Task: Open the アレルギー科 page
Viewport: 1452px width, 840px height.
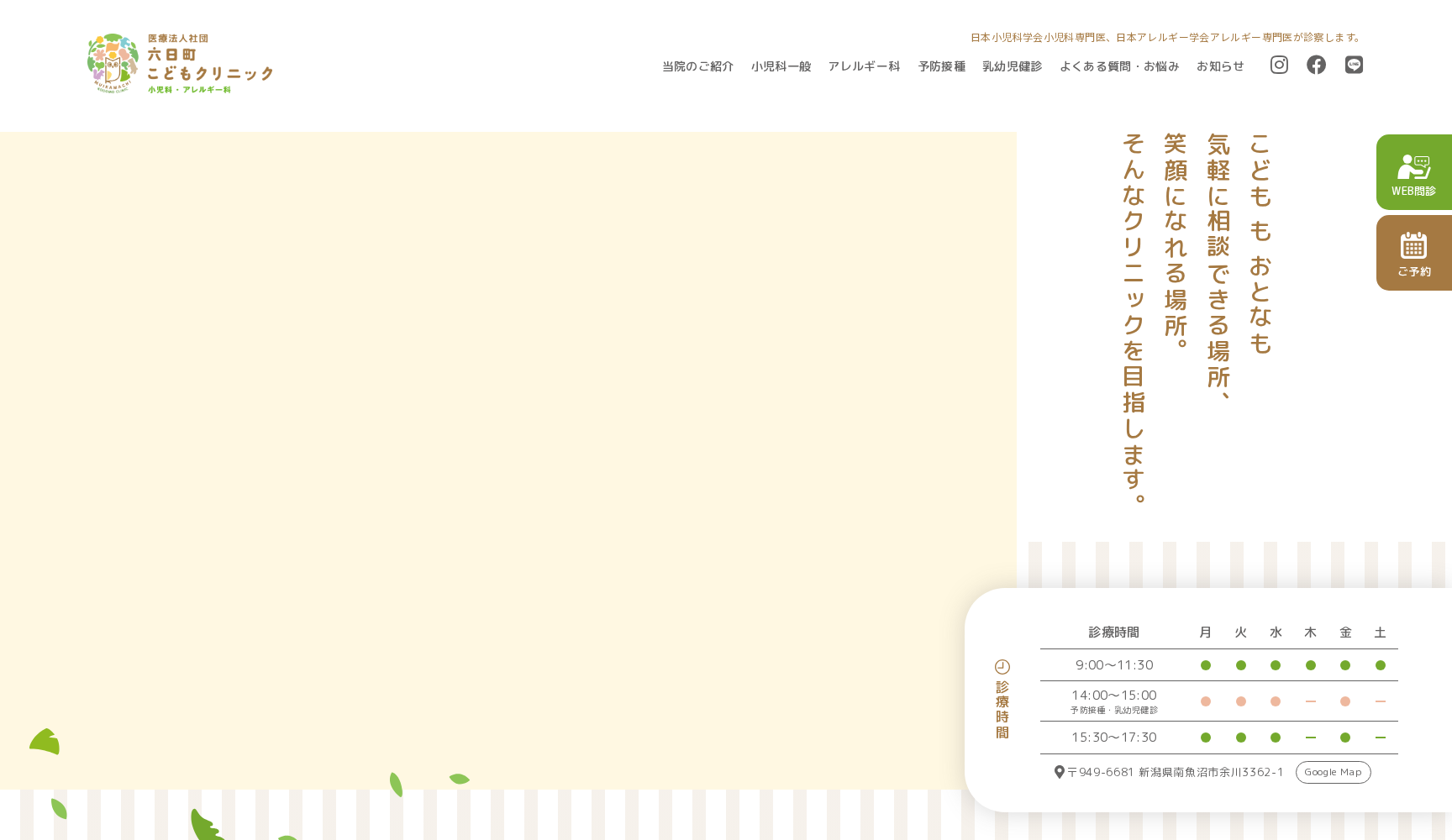Action: 864,66
